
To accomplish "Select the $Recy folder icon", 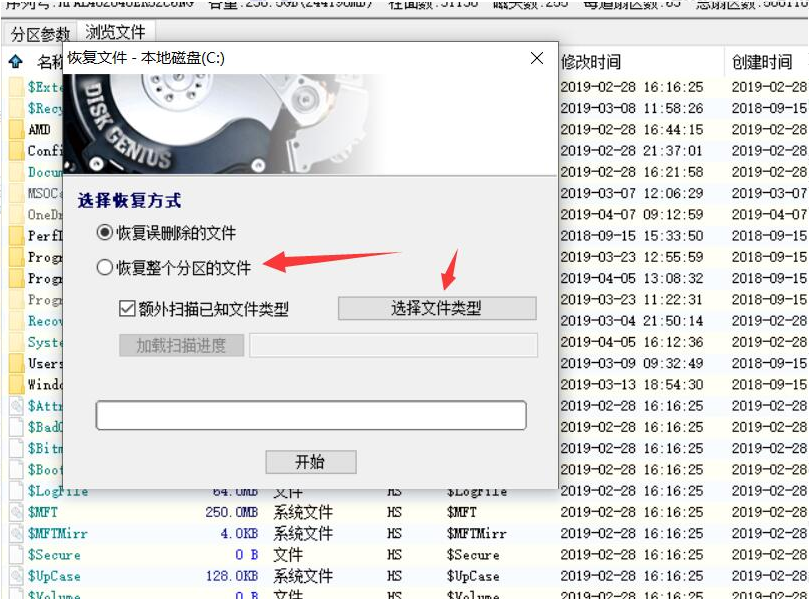I will point(17,108).
